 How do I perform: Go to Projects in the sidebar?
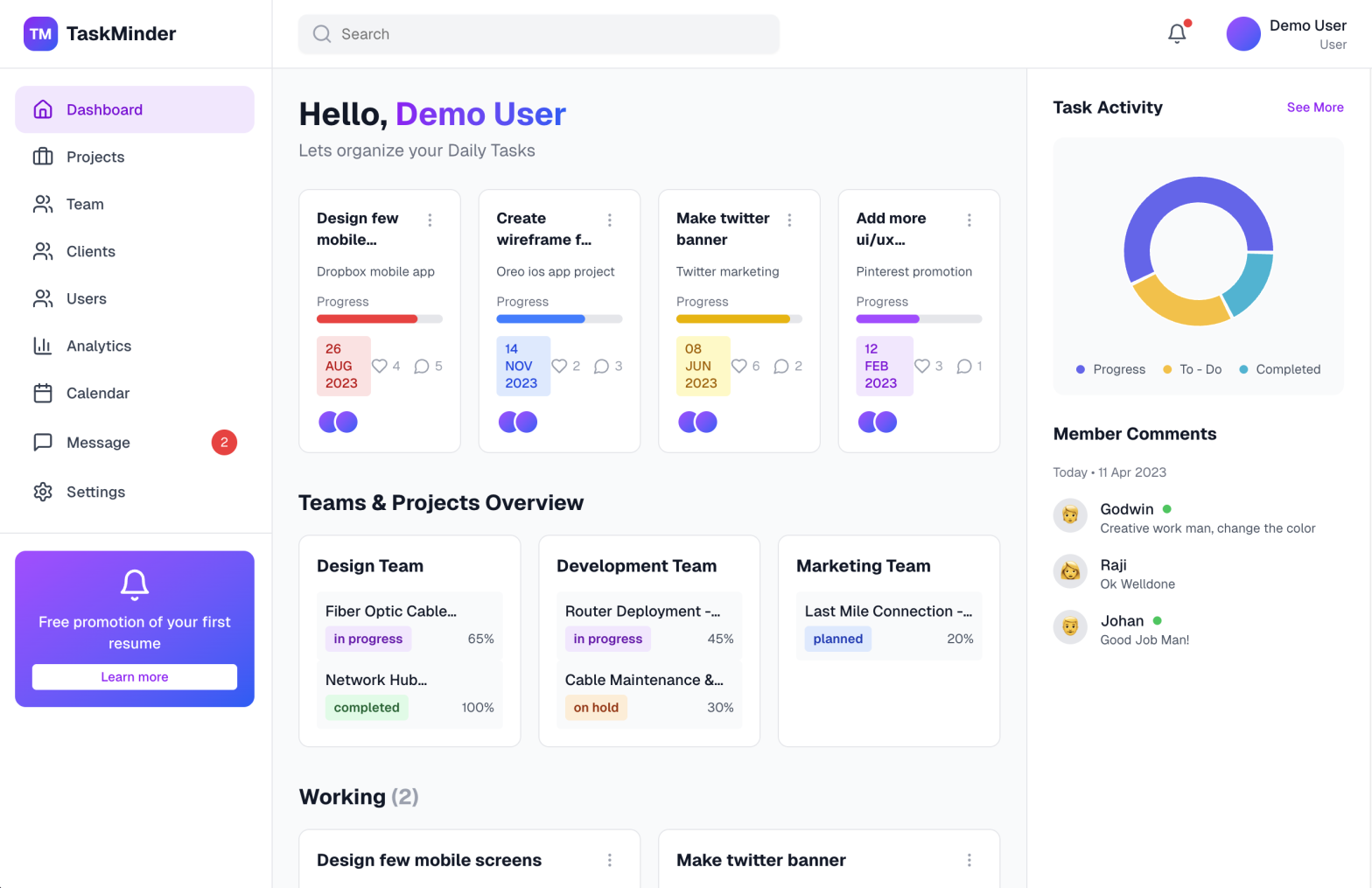point(95,157)
